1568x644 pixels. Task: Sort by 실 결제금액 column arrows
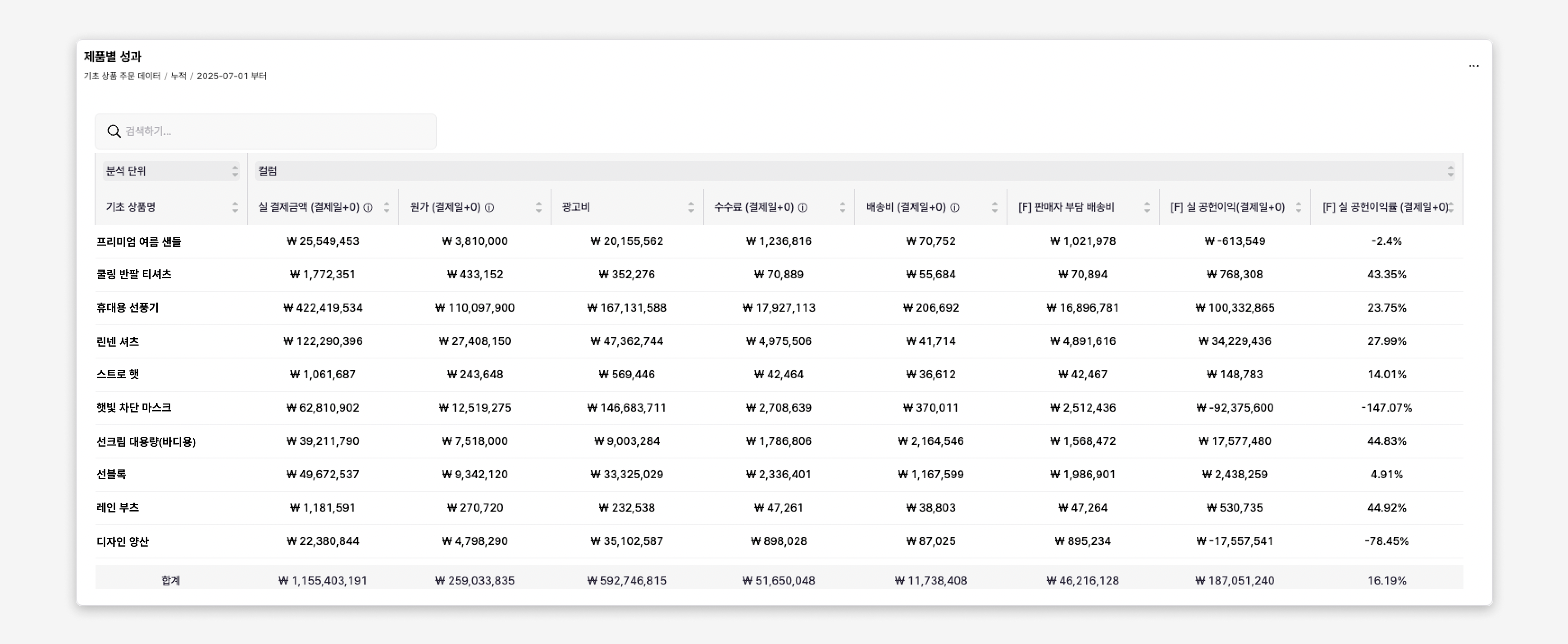(387, 207)
